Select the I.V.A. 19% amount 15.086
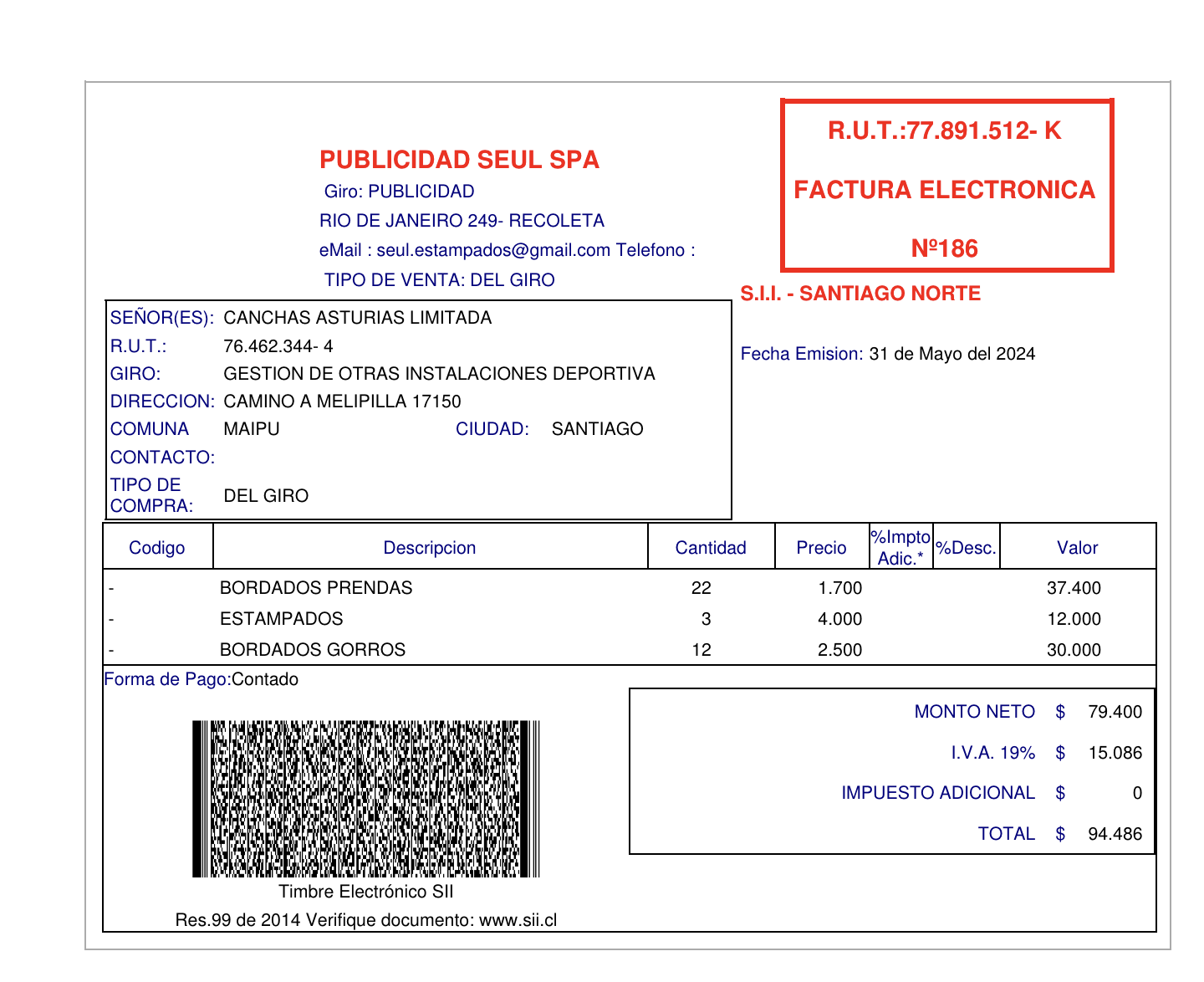Screen dimensions: 1204x982 click(1115, 753)
